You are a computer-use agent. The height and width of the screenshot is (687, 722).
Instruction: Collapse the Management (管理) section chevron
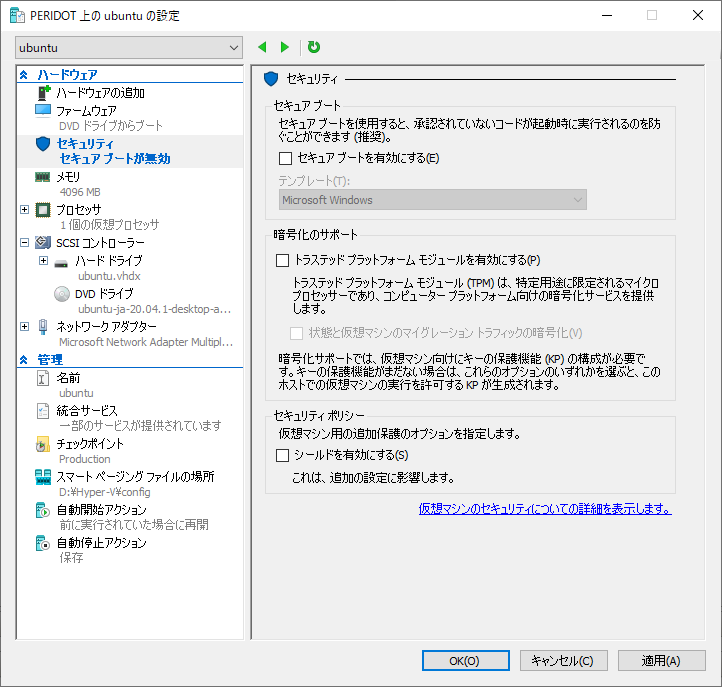tap(24, 360)
